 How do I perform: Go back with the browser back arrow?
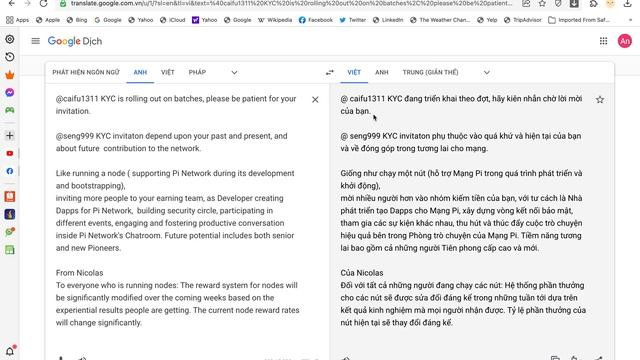point(11,4)
